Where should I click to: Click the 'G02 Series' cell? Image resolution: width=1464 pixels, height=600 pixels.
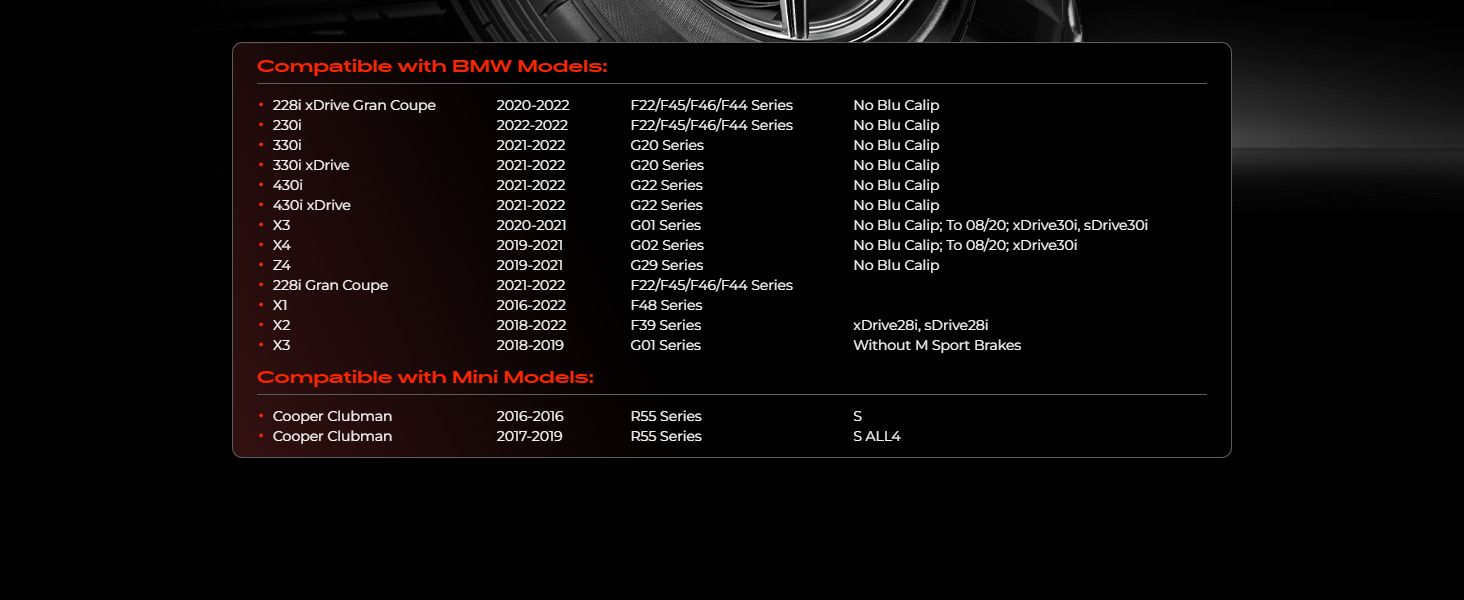(x=667, y=245)
